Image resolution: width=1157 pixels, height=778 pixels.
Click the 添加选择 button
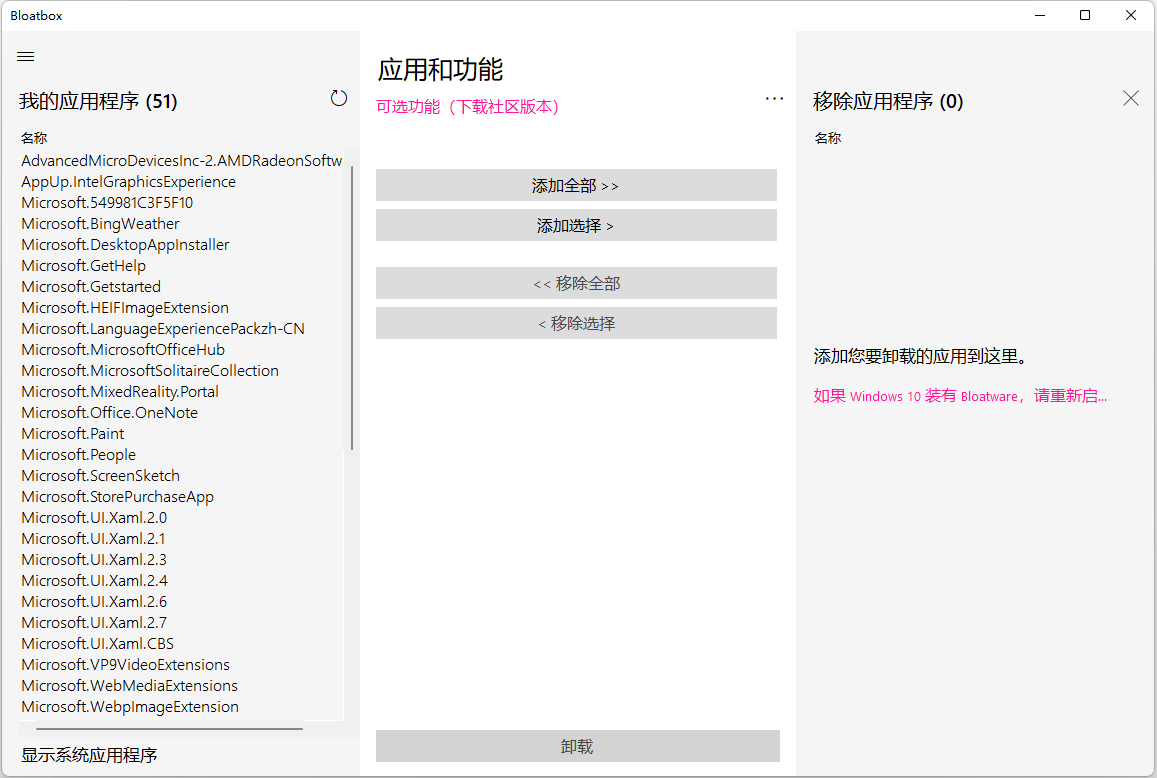576,225
